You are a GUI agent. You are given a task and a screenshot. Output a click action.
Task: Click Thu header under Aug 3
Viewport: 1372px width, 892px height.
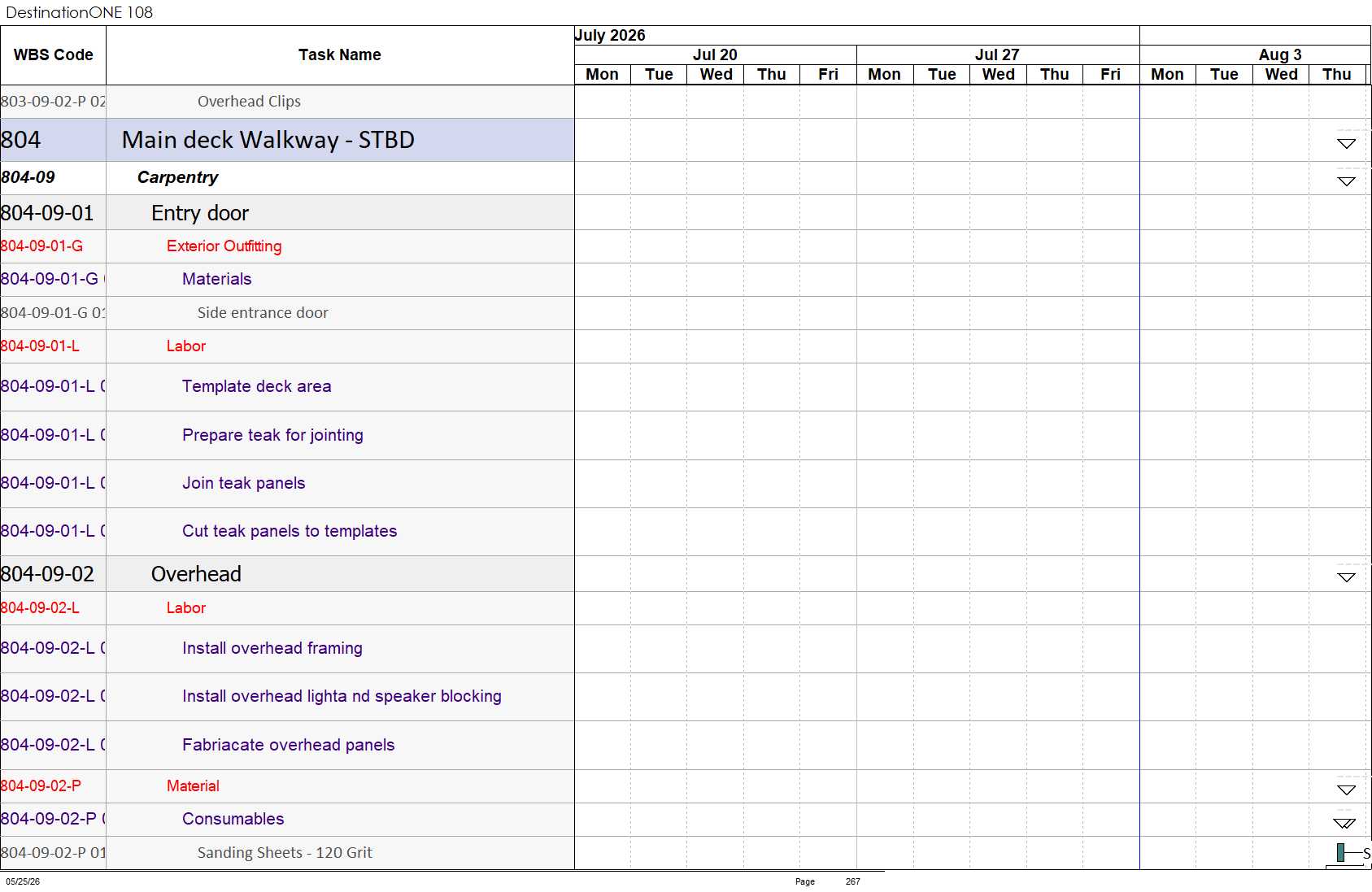1336,74
